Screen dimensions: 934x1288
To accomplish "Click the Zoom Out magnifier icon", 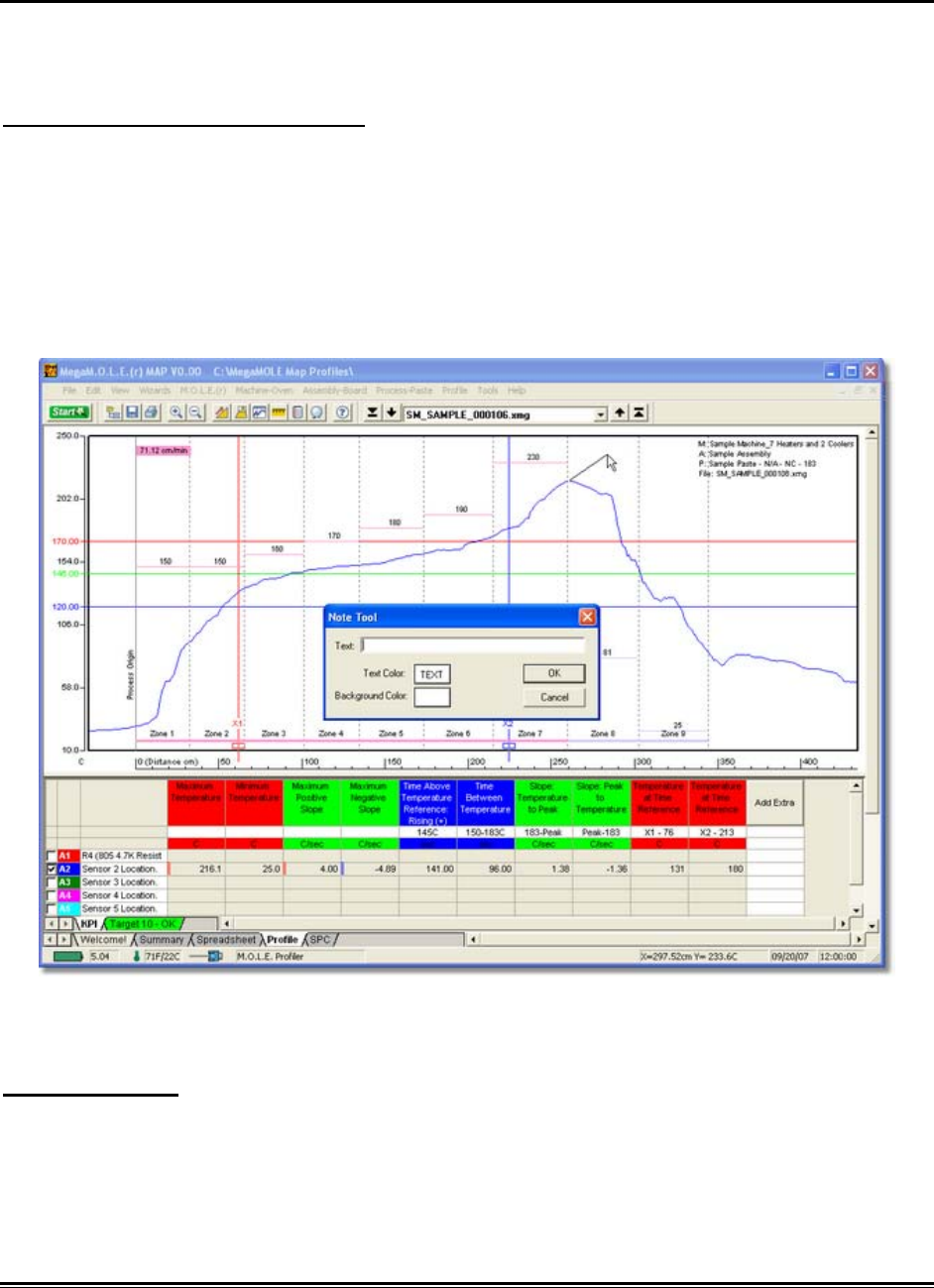I will point(194,411).
